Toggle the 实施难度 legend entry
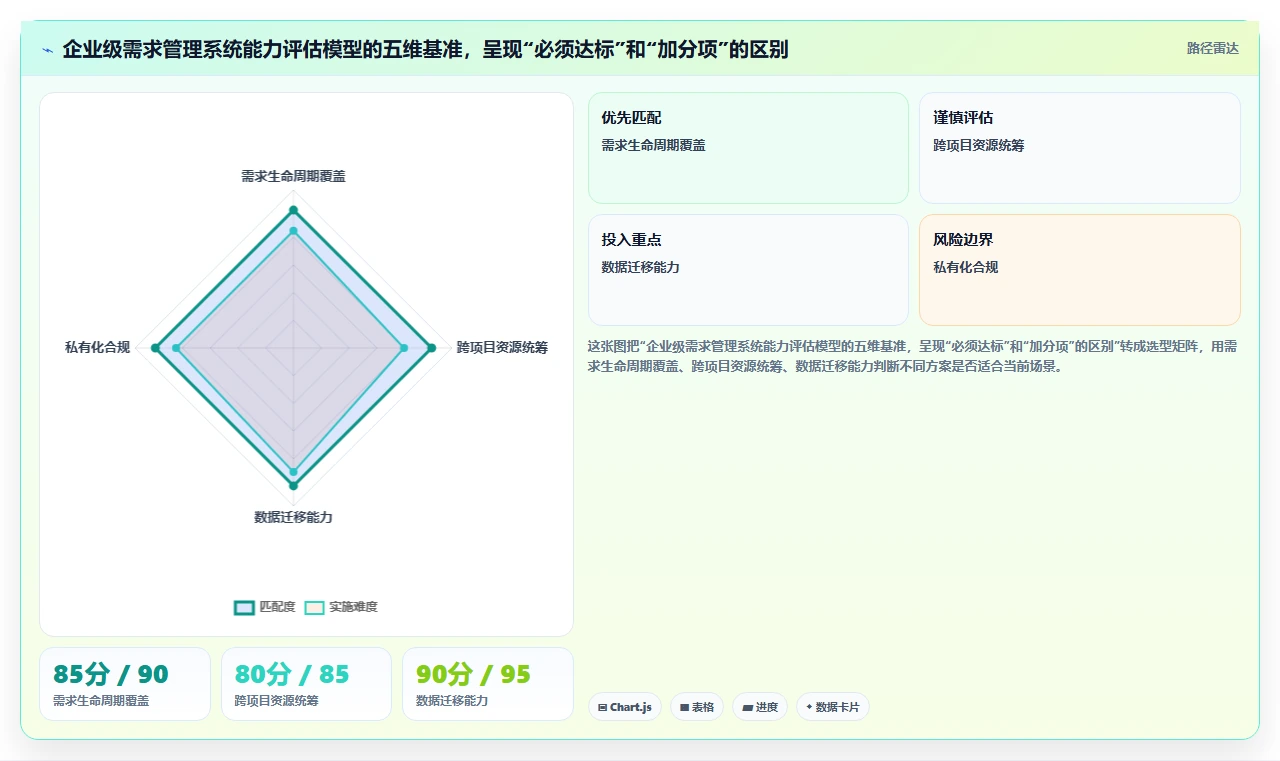This screenshot has height=761, width=1280. point(341,607)
